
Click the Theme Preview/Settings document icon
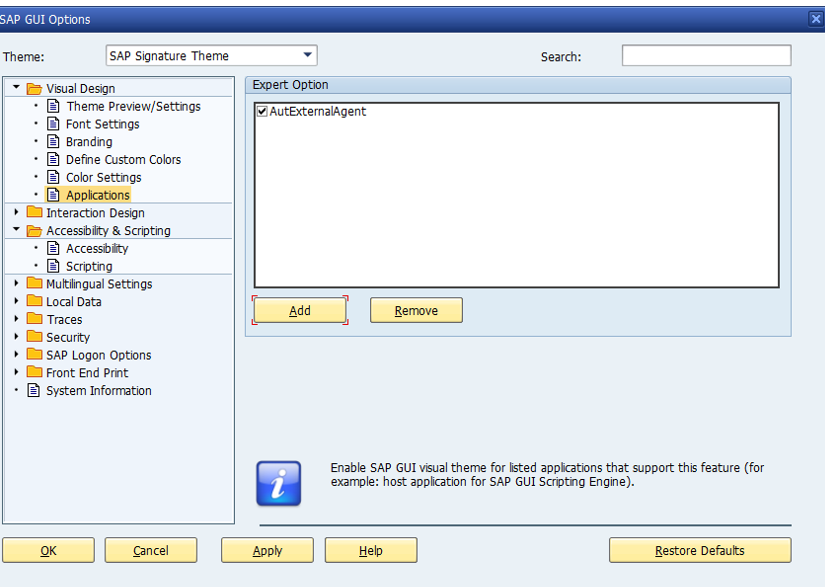(x=53, y=106)
